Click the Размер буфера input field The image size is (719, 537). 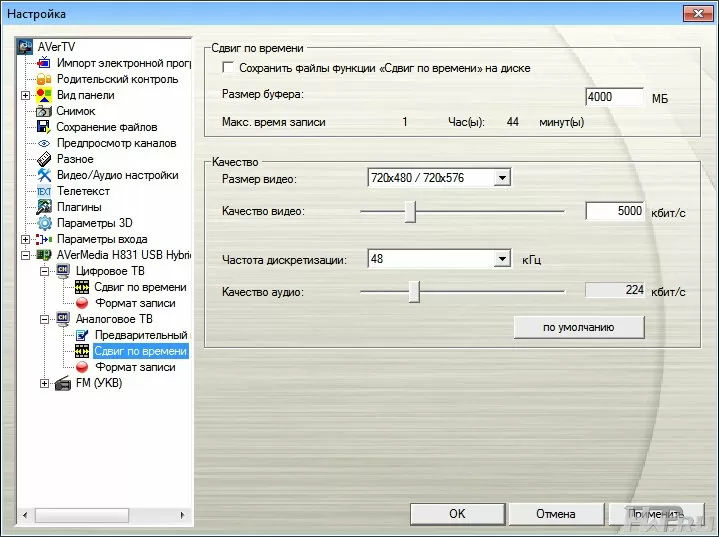click(x=613, y=97)
